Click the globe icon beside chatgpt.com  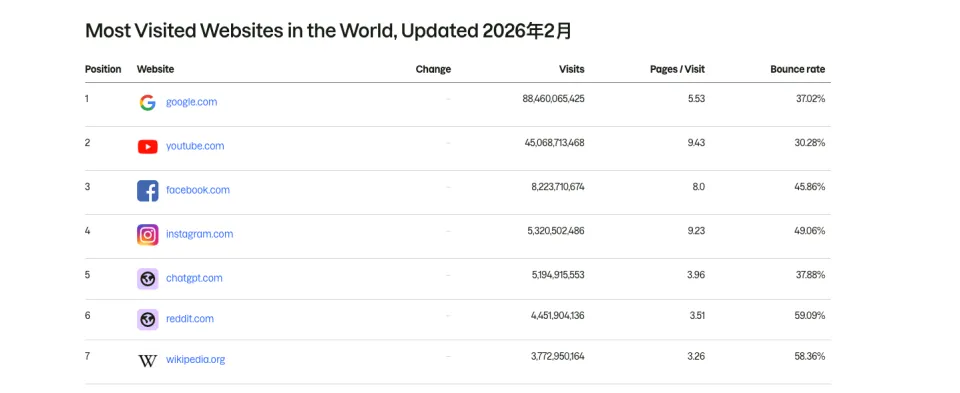(148, 279)
